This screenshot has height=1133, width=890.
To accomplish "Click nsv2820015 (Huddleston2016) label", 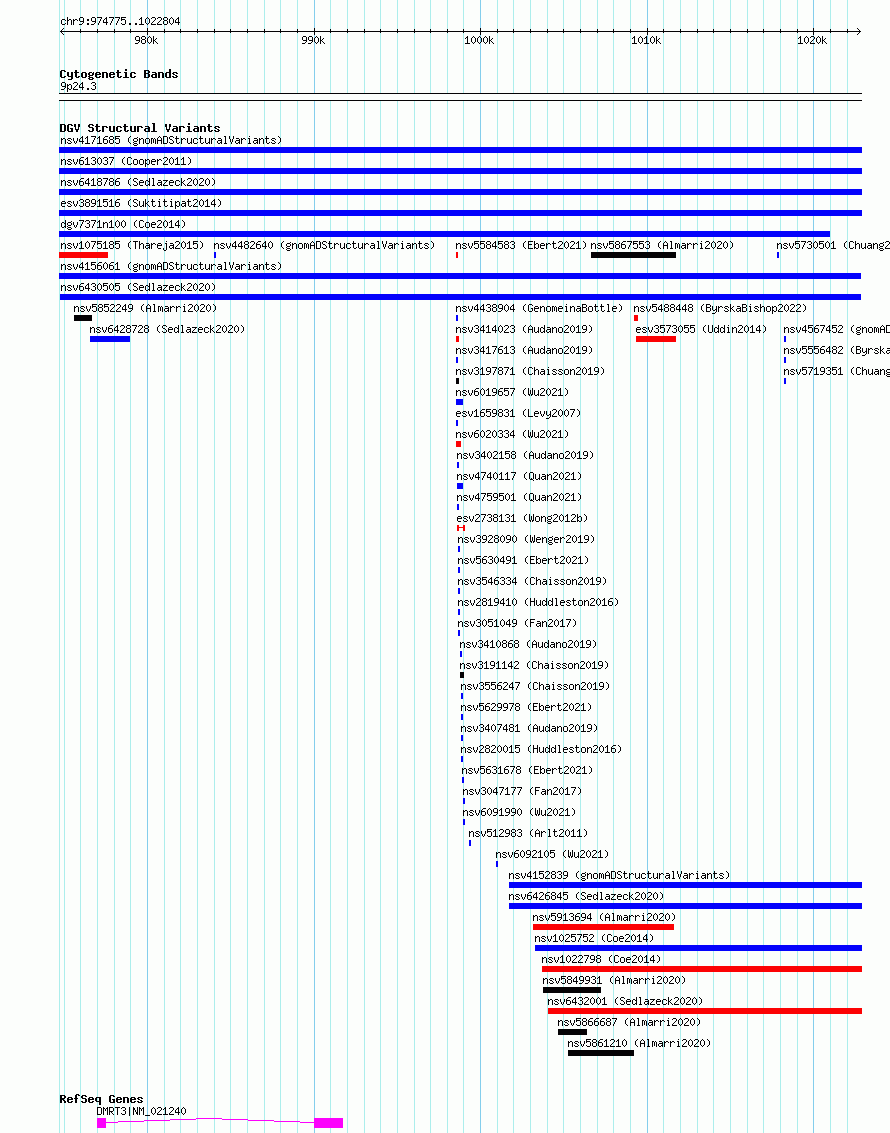I will click(542, 748).
